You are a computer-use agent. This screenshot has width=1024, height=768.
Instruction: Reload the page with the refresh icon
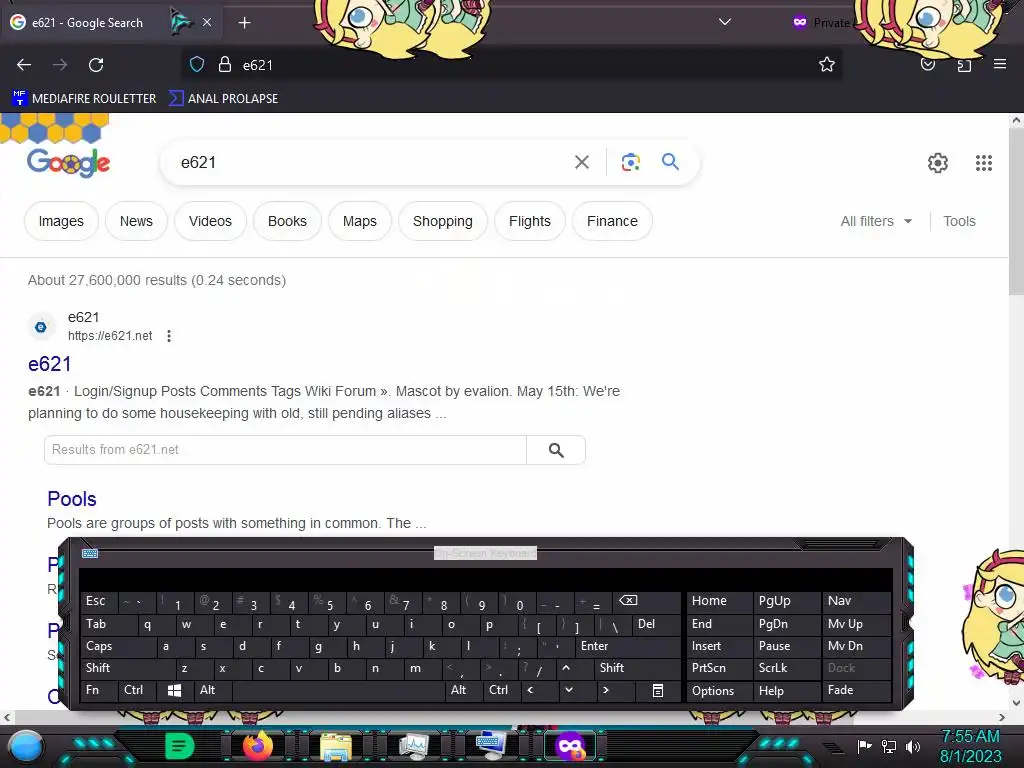96,65
